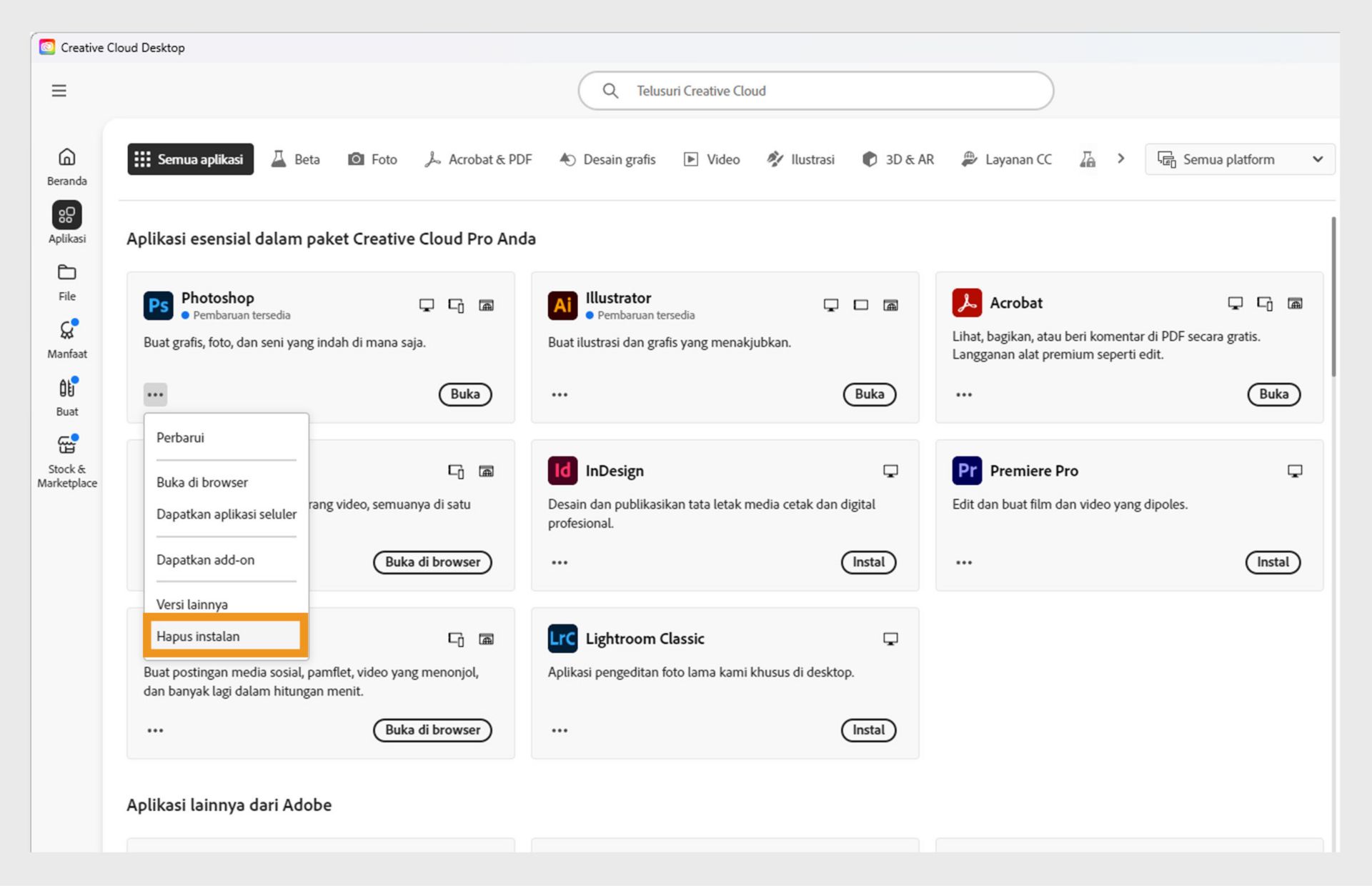
Task: Open the search field Telusuri Creative Cloud
Action: point(815,91)
